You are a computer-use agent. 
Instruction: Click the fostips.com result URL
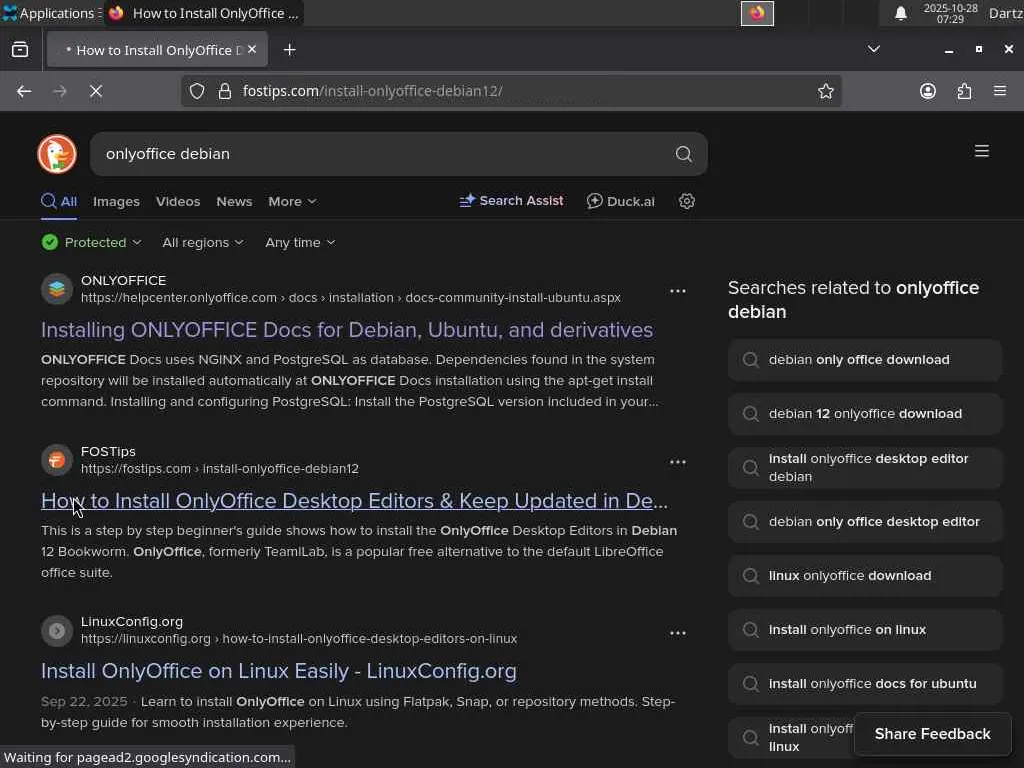point(219,469)
